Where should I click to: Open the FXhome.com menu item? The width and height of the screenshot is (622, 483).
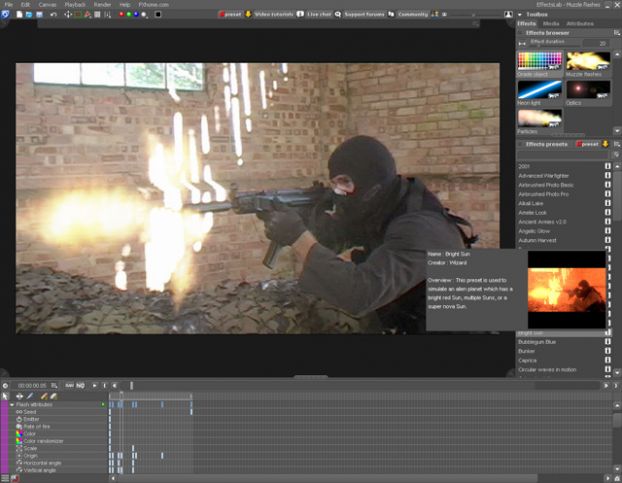tap(154, 5)
